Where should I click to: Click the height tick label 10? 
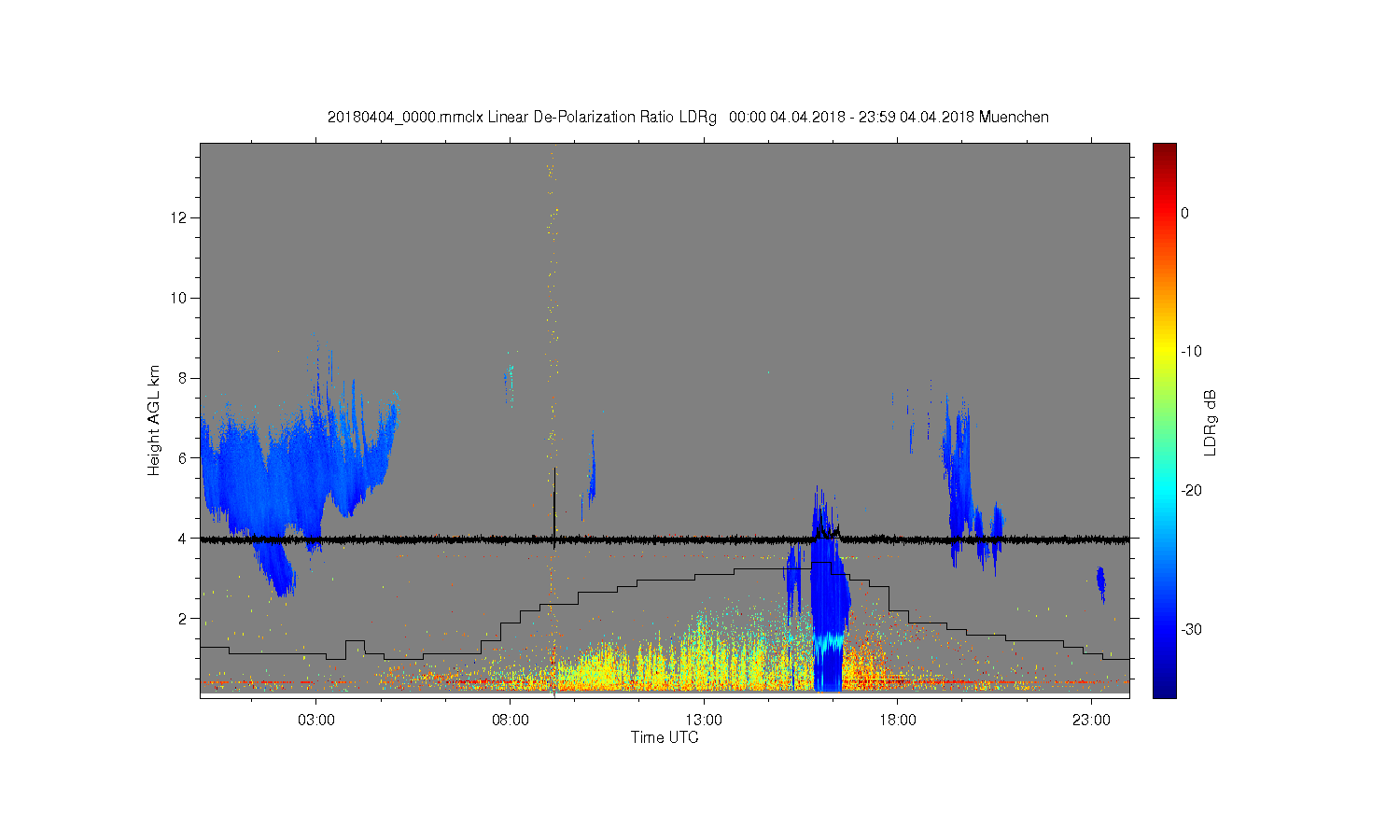[180, 298]
